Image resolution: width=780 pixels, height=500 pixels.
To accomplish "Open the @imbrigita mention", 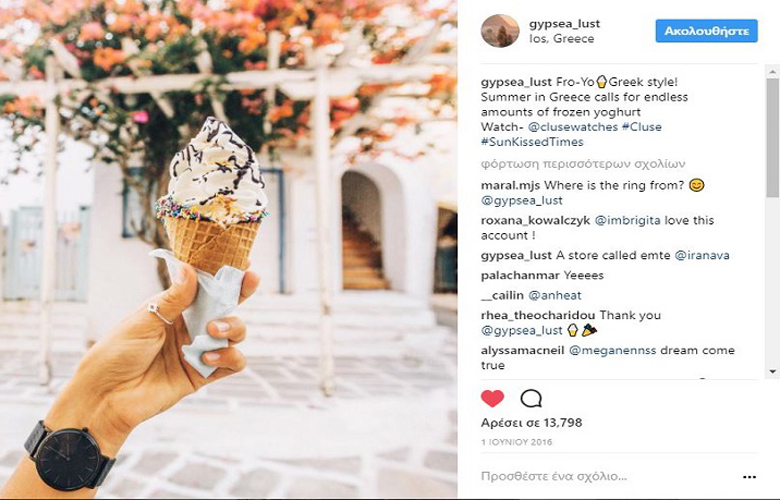I will point(628,220).
